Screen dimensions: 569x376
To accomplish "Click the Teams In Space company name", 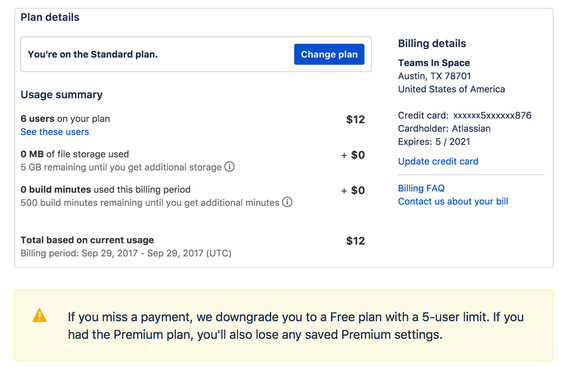I will coord(434,63).
